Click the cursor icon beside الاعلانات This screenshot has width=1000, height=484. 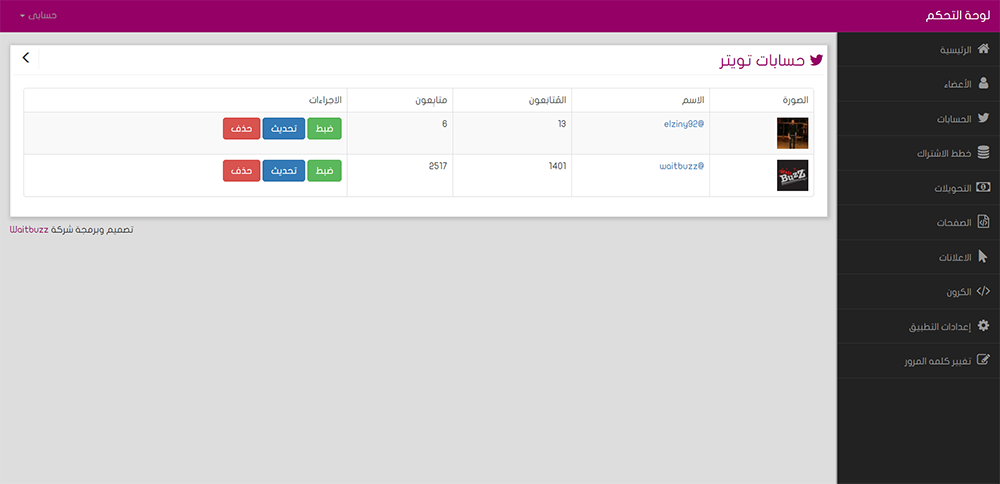[x=983, y=256]
